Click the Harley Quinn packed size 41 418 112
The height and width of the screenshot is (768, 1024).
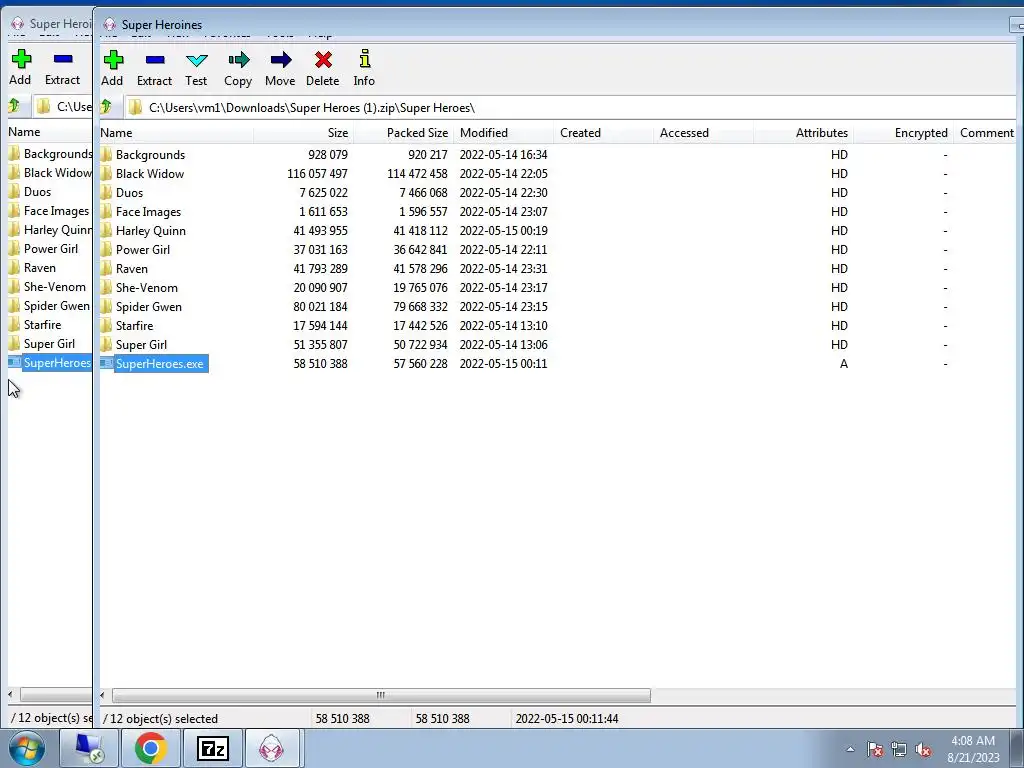click(420, 231)
